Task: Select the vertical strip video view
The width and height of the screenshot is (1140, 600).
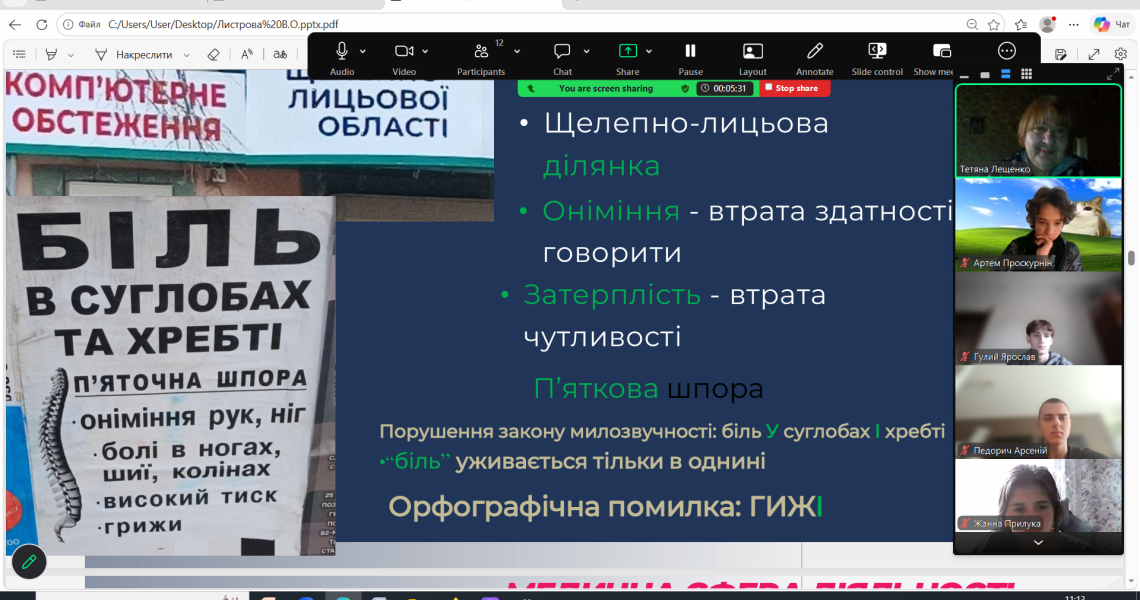Action: tap(1005, 74)
